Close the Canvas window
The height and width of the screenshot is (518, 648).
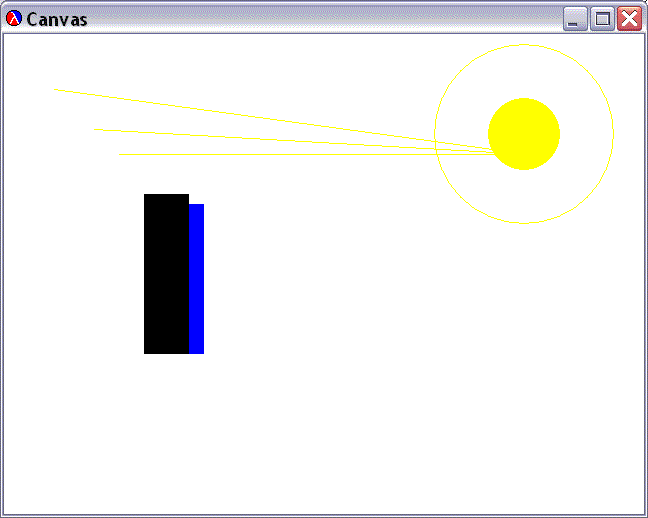click(629, 19)
